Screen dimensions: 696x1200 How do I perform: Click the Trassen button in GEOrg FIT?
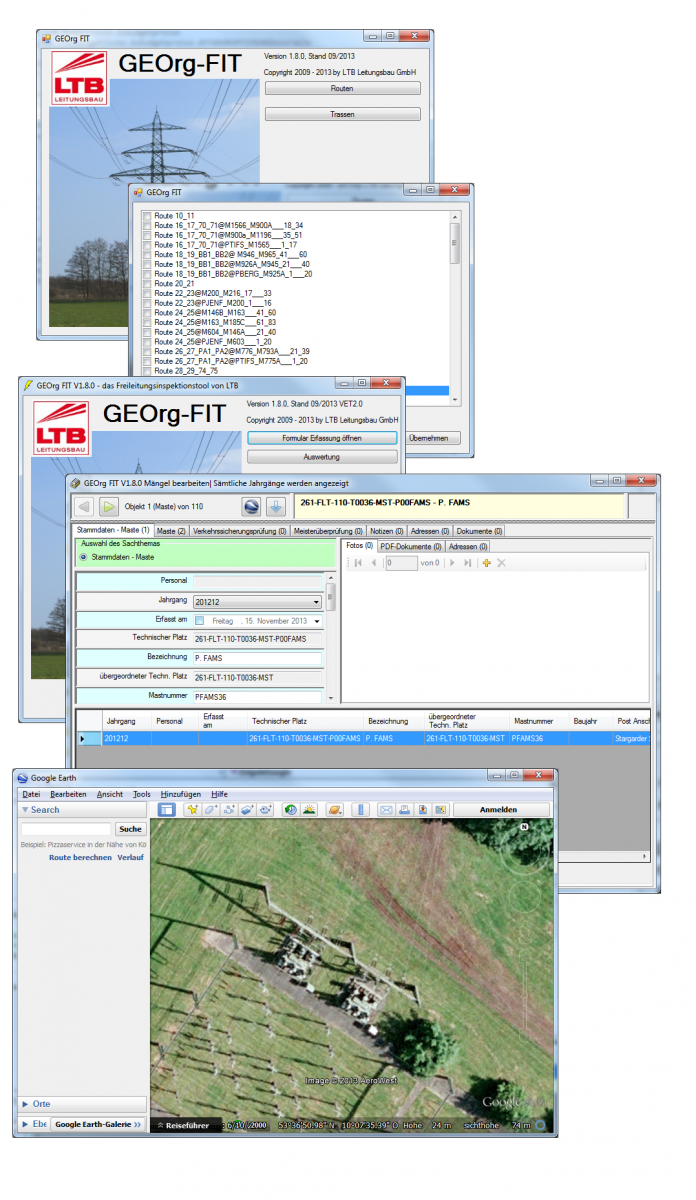click(342, 115)
